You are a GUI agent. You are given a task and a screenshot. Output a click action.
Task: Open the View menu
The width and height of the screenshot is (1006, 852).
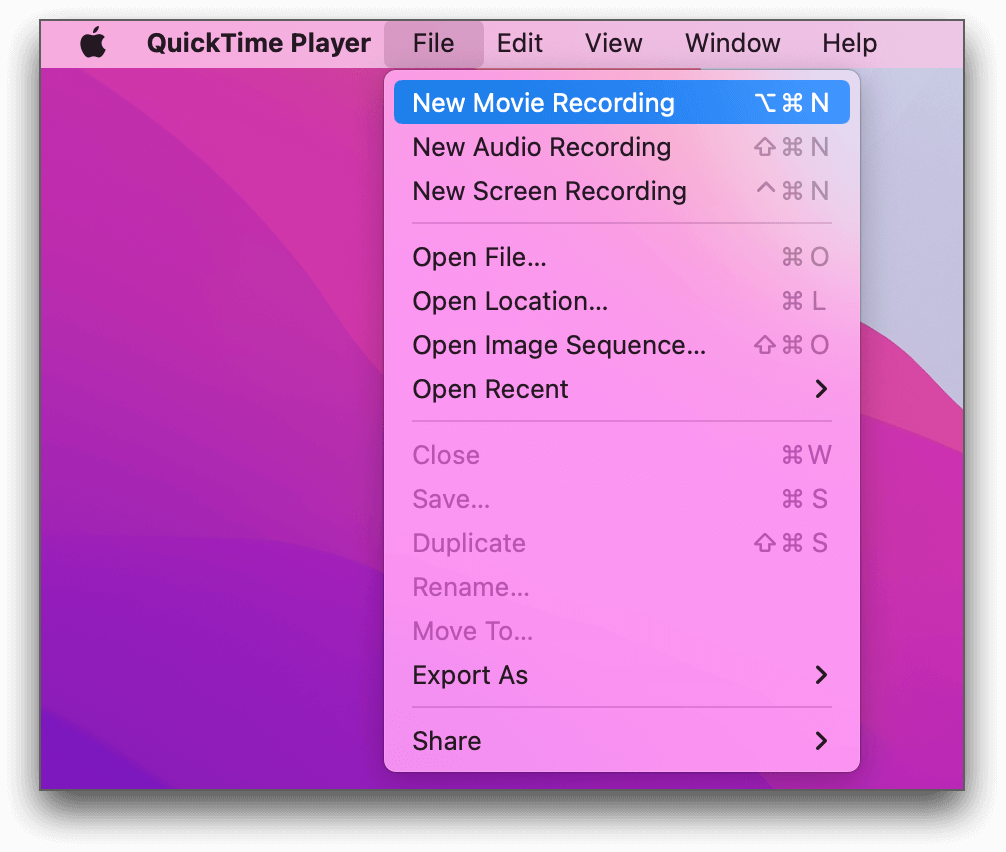point(613,43)
